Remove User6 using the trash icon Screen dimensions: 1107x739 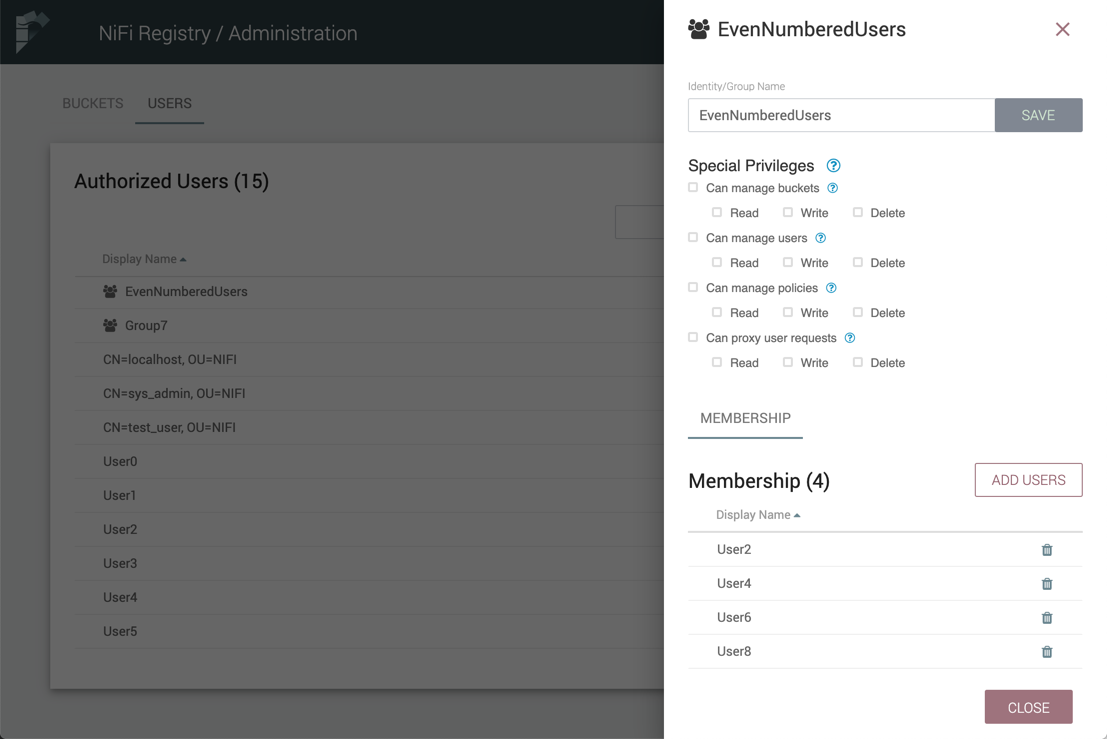1047,618
